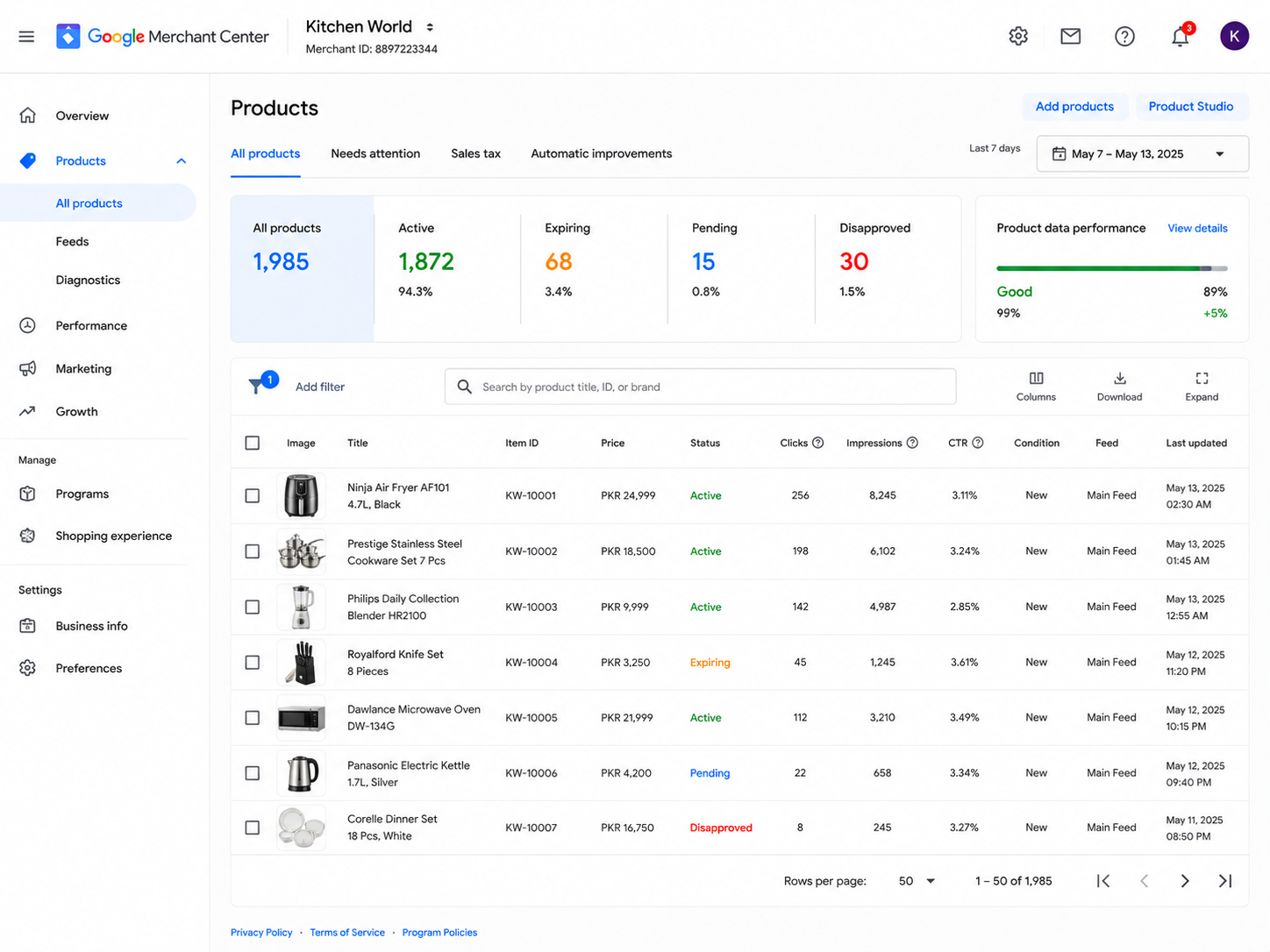The width and height of the screenshot is (1270, 952).
Task: Open the settings gear in header
Action: coord(1018,36)
